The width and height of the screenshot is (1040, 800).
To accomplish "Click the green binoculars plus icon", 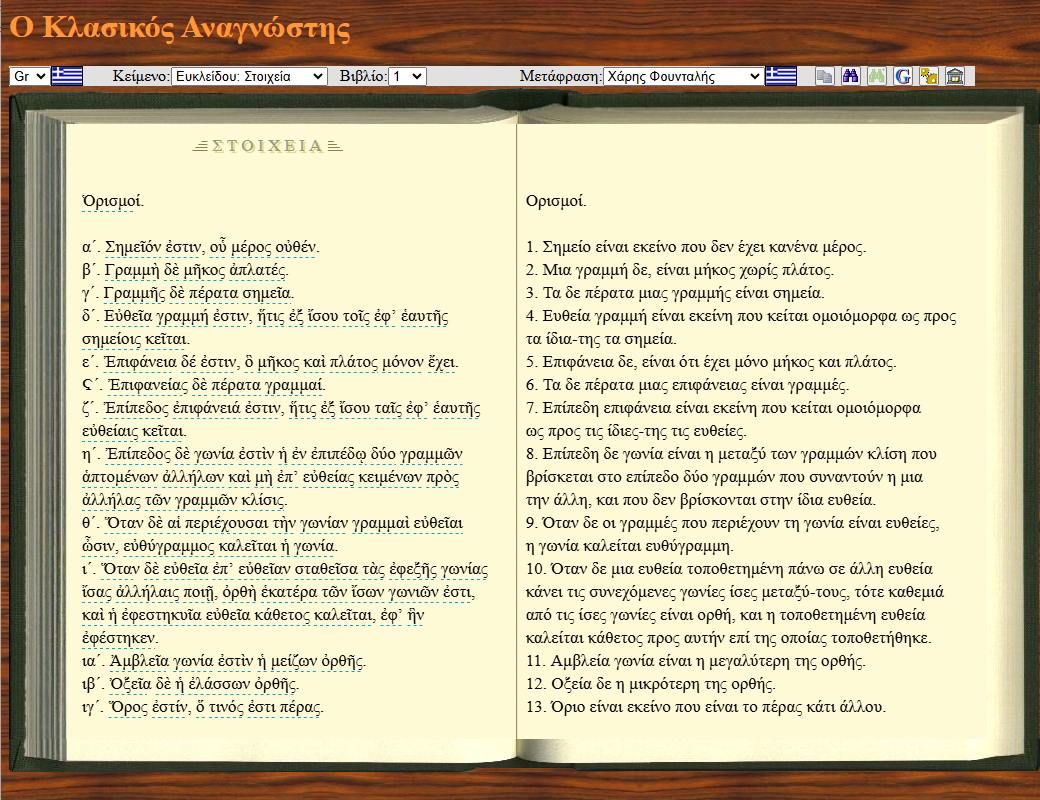I will pyautogui.click(x=877, y=76).
